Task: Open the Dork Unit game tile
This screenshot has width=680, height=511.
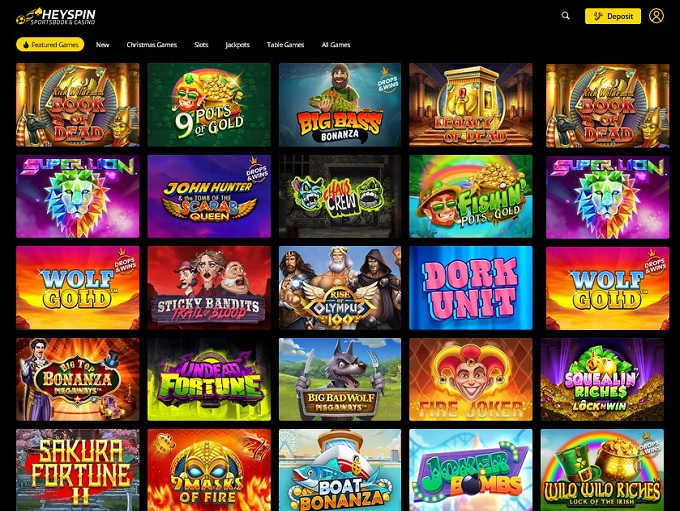Action: click(471, 288)
